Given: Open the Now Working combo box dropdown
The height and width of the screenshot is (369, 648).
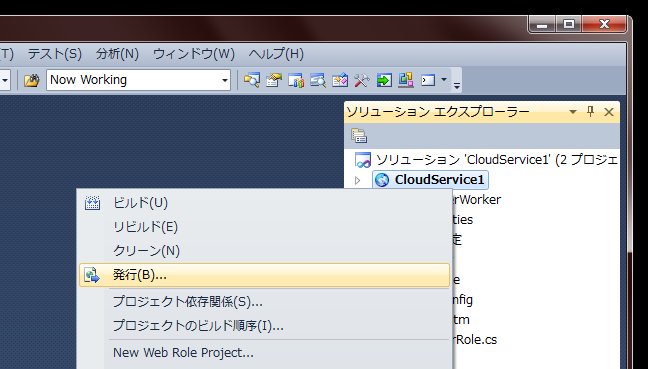Looking at the screenshot, I should 224,80.
